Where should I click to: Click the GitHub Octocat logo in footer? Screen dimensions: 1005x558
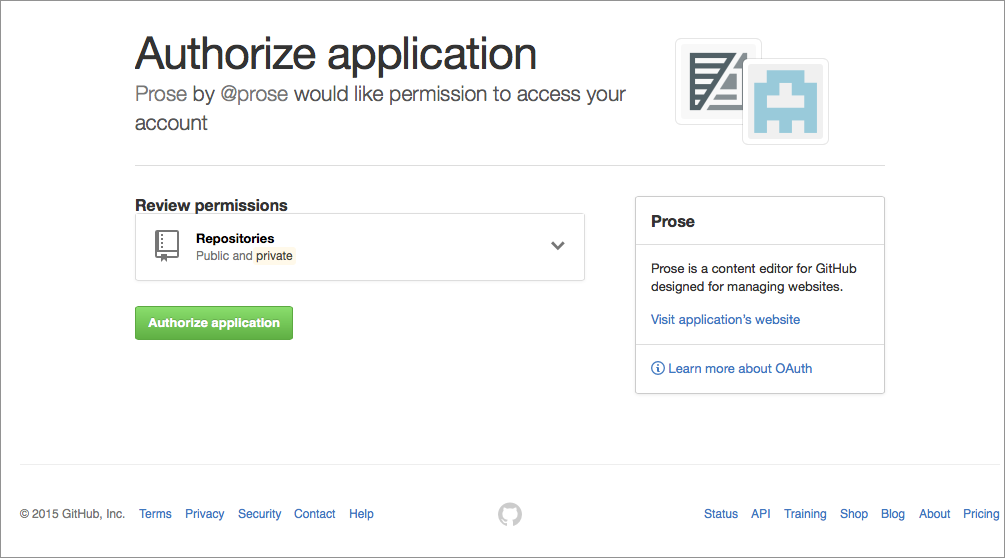click(510, 514)
